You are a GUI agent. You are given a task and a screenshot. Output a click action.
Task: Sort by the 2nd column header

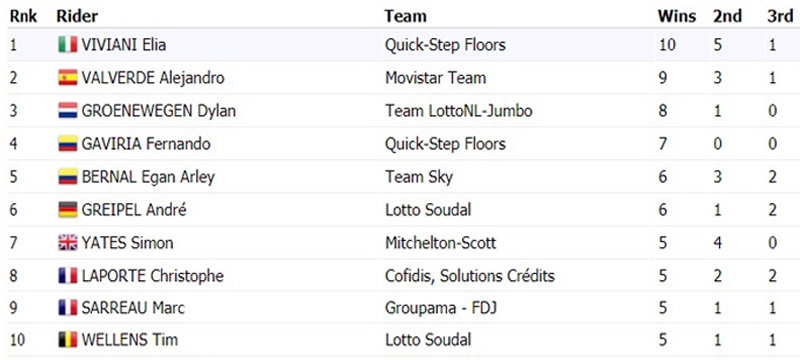pyautogui.click(x=727, y=16)
